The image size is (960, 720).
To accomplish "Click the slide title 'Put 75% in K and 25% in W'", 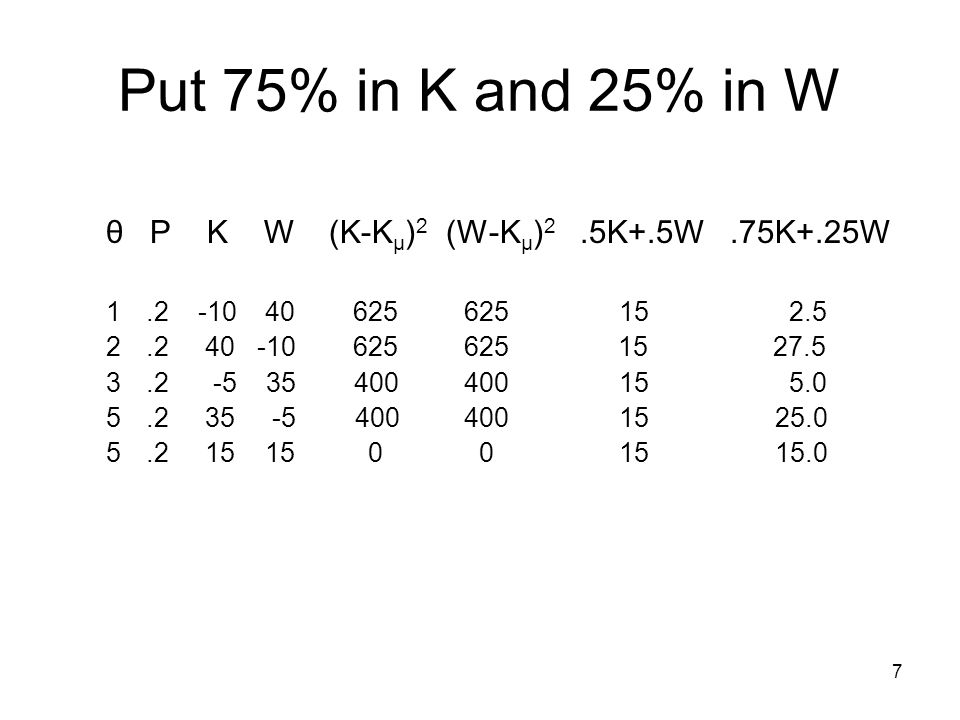I will tap(478, 91).
